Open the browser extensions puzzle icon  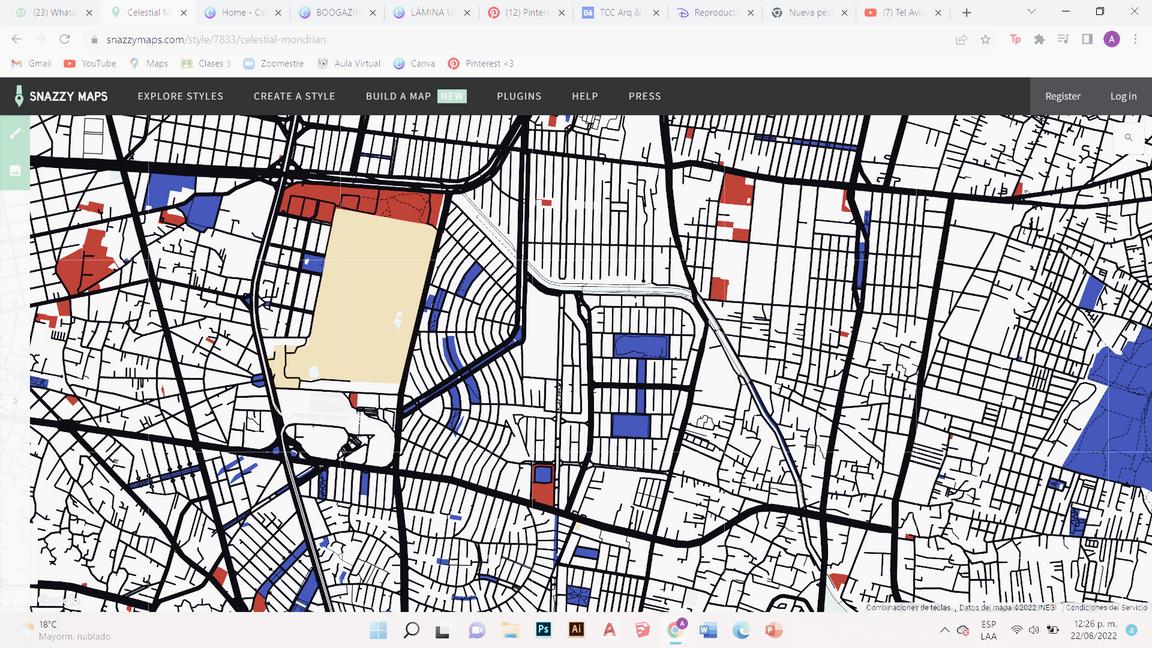pyautogui.click(x=1039, y=39)
